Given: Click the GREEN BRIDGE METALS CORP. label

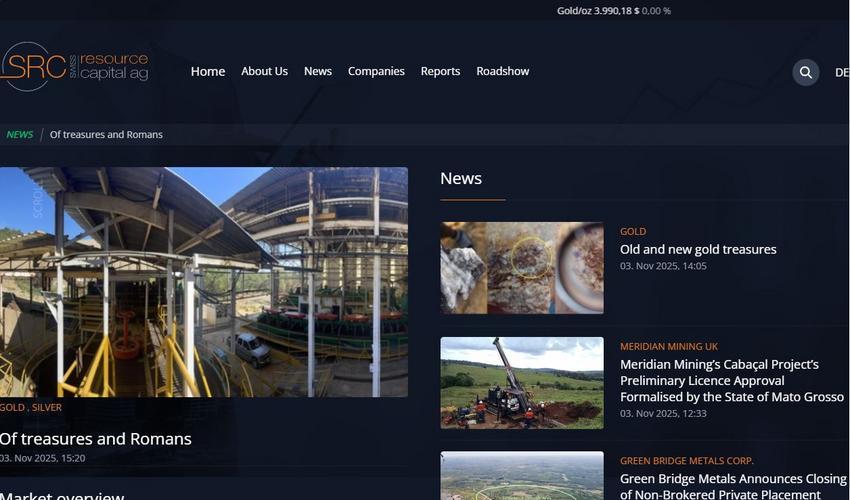Looking at the screenshot, I should [687, 461].
